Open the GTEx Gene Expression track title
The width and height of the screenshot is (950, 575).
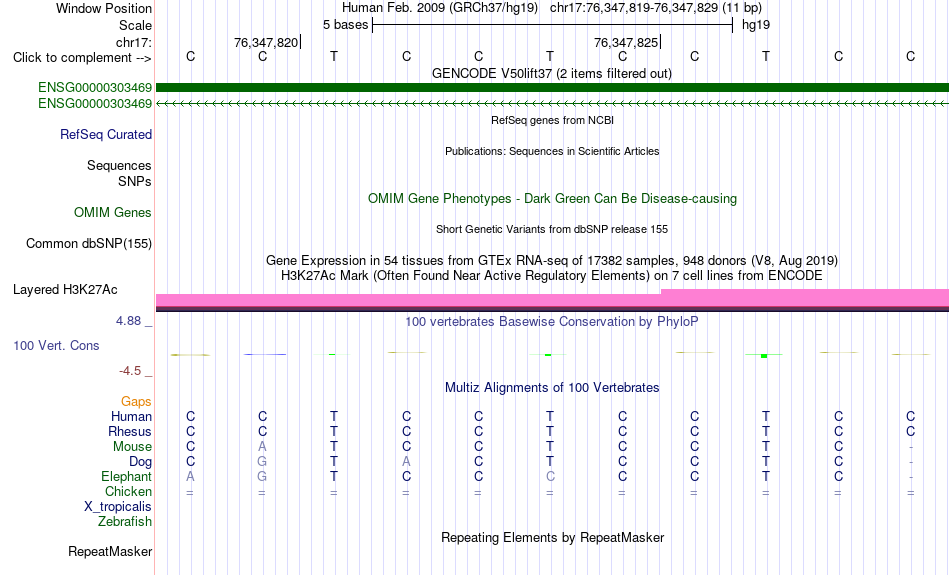coord(552,261)
